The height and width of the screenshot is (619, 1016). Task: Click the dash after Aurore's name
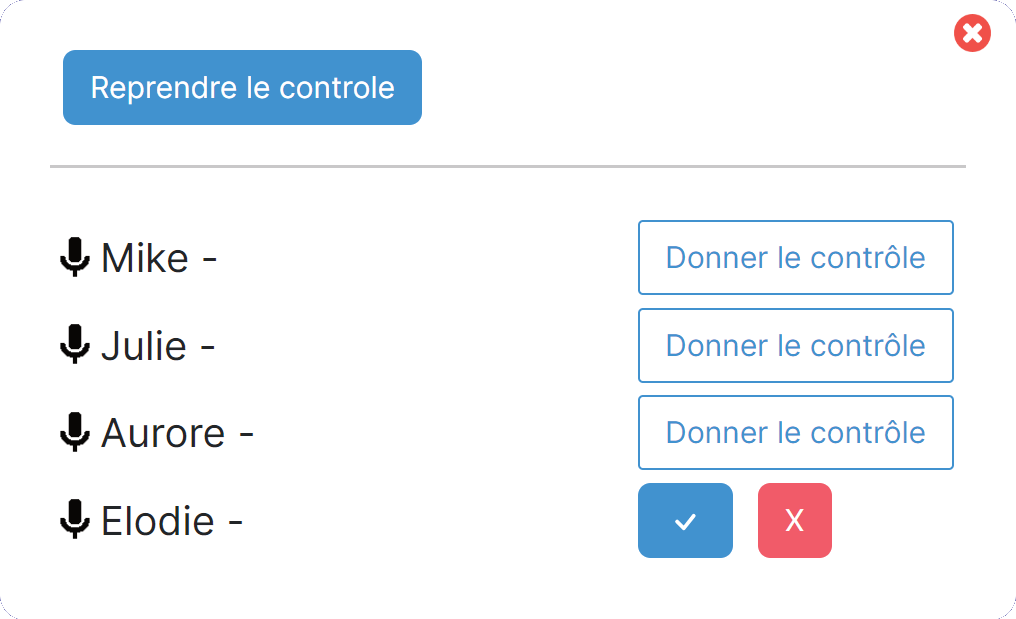pos(246,436)
